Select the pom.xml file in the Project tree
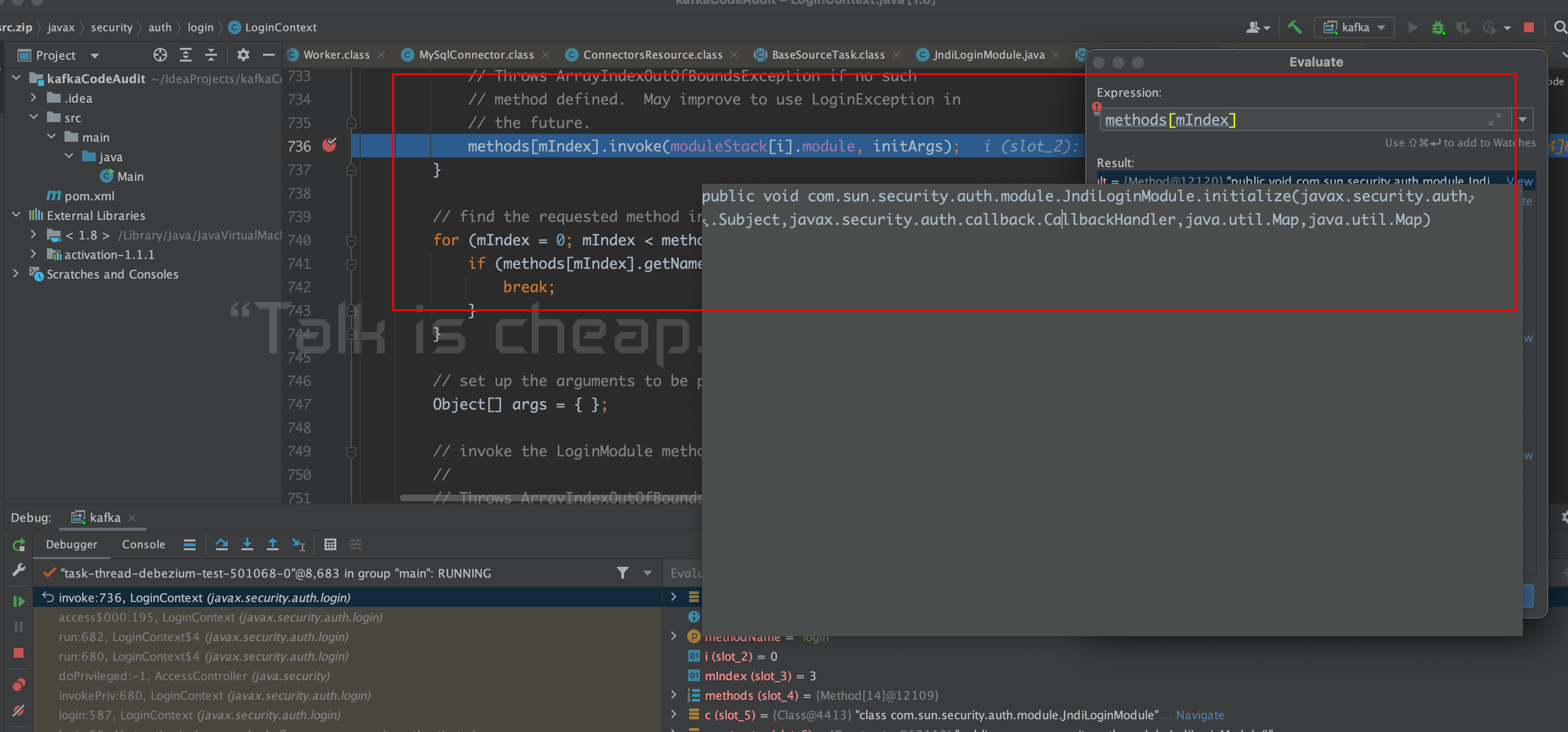This screenshot has width=1568, height=732. (x=89, y=196)
